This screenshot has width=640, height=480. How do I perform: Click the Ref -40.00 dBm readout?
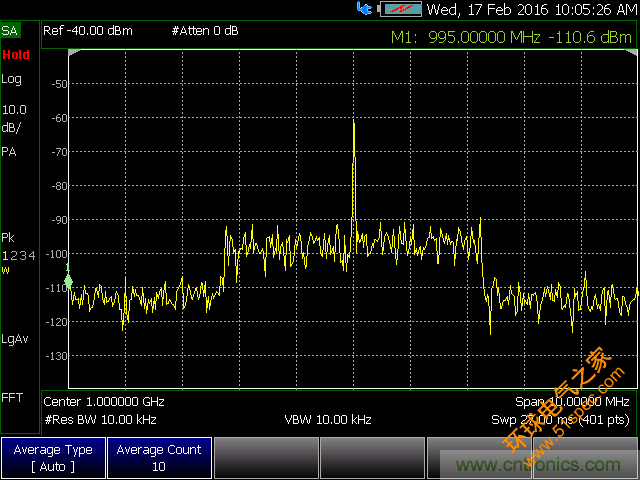(x=88, y=31)
